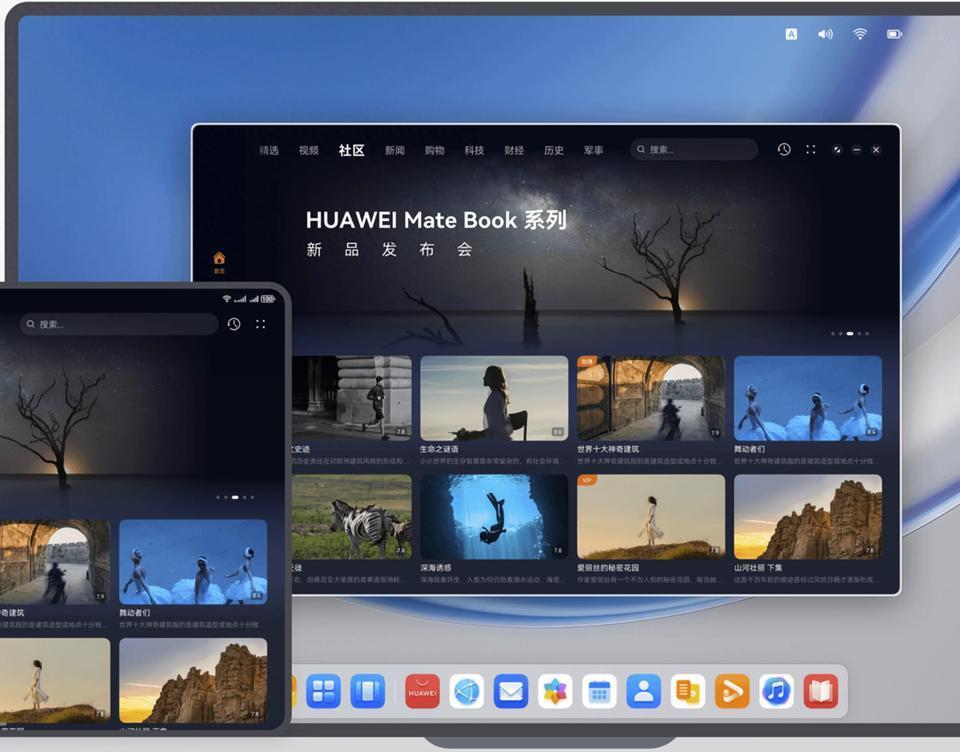Click the battery icon in the laptop system tray
The height and width of the screenshot is (752, 960).
tap(894, 34)
